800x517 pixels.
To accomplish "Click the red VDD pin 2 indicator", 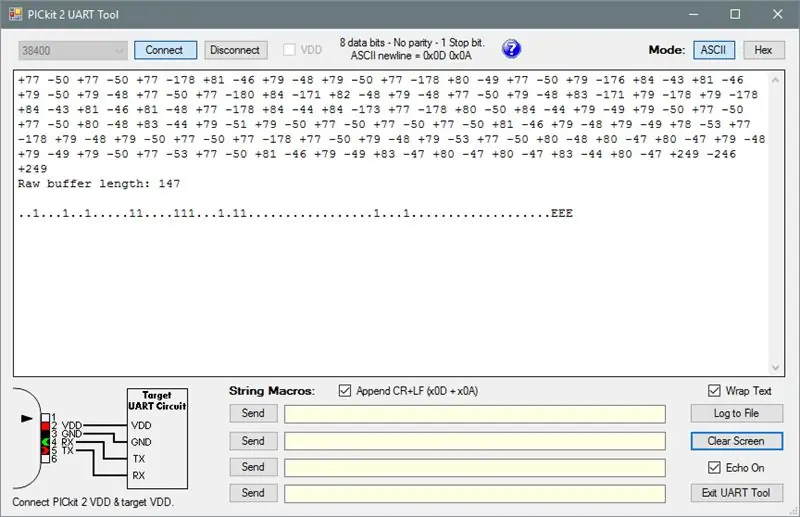I will (x=45, y=426).
